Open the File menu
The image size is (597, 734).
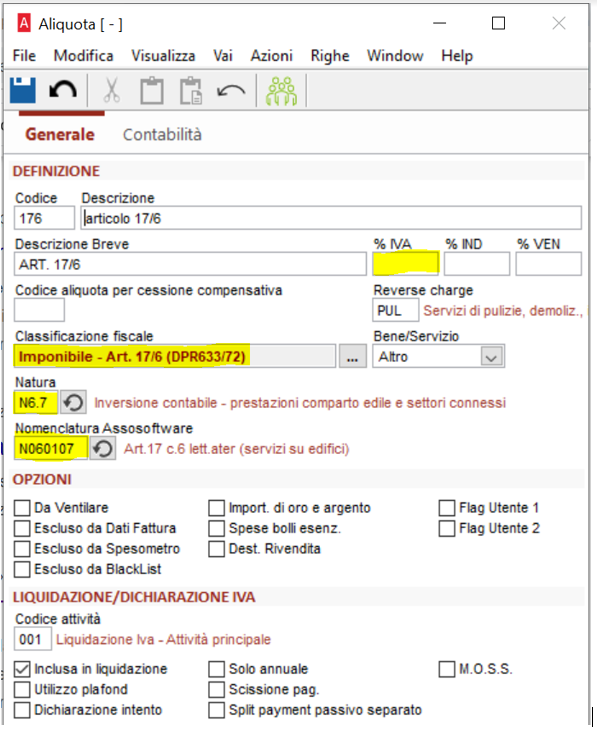(x=24, y=56)
